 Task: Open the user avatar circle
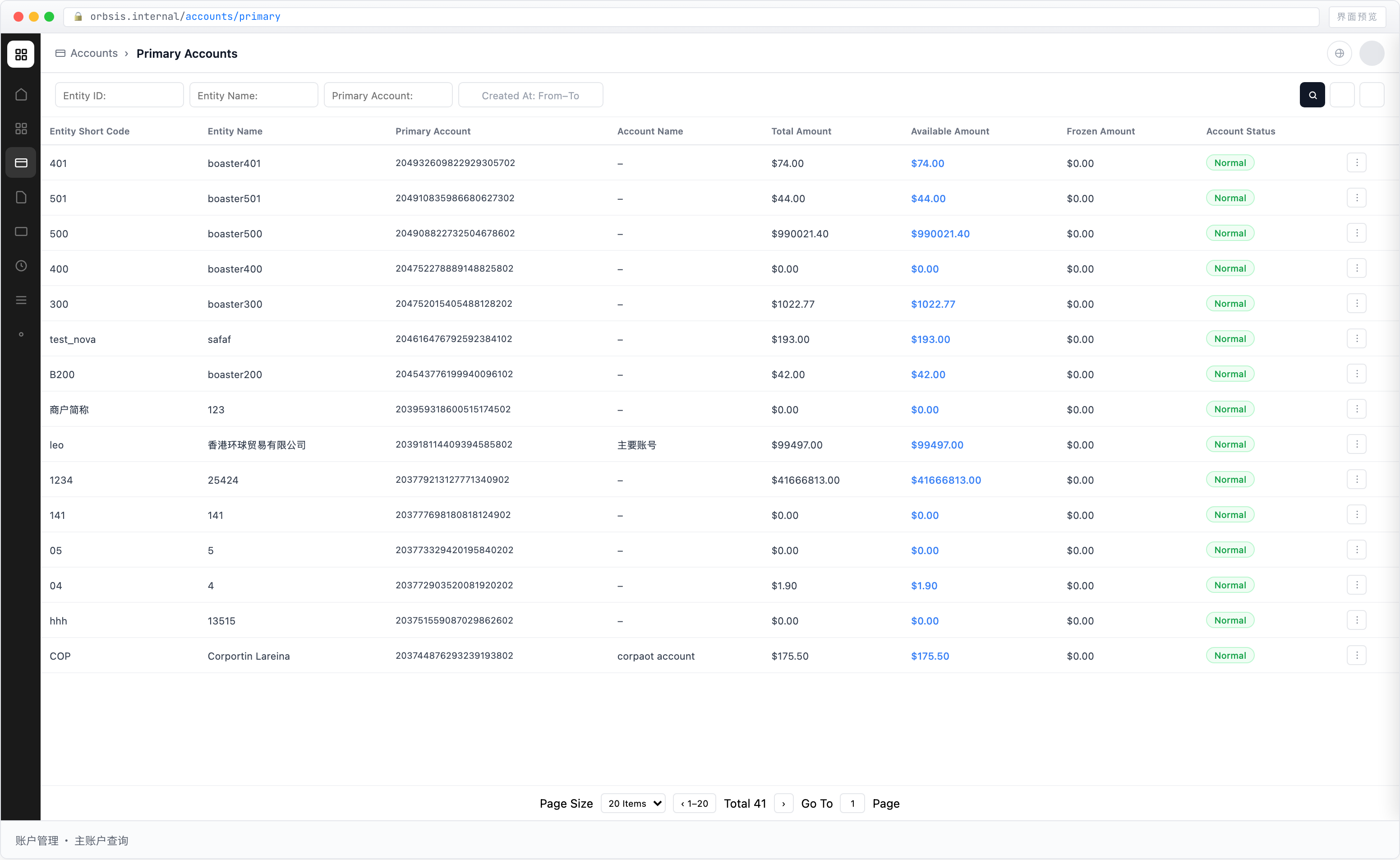coord(1372,53)
